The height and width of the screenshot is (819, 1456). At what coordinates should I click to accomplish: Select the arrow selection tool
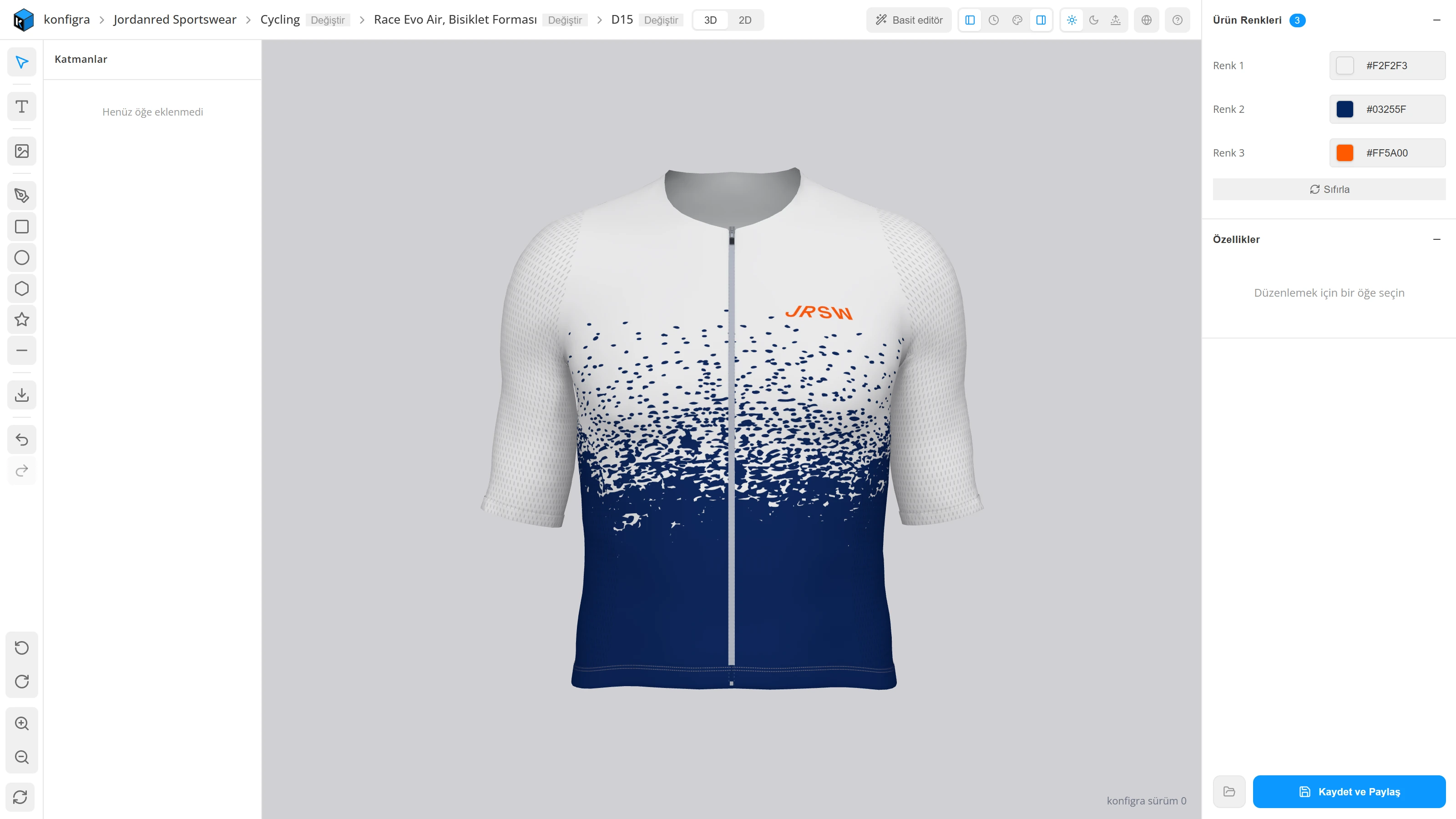point(21,62)
